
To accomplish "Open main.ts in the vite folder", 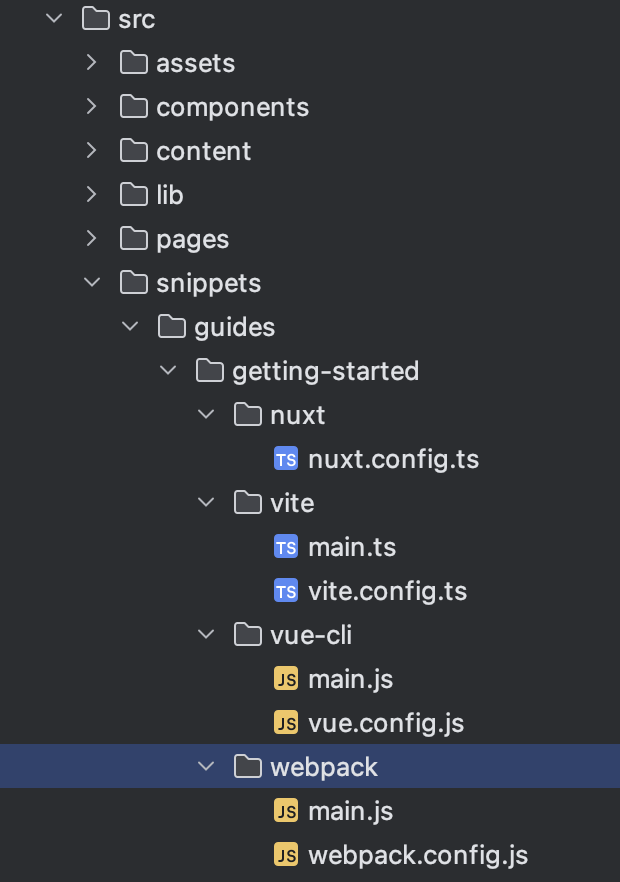I will coord(352,548).
